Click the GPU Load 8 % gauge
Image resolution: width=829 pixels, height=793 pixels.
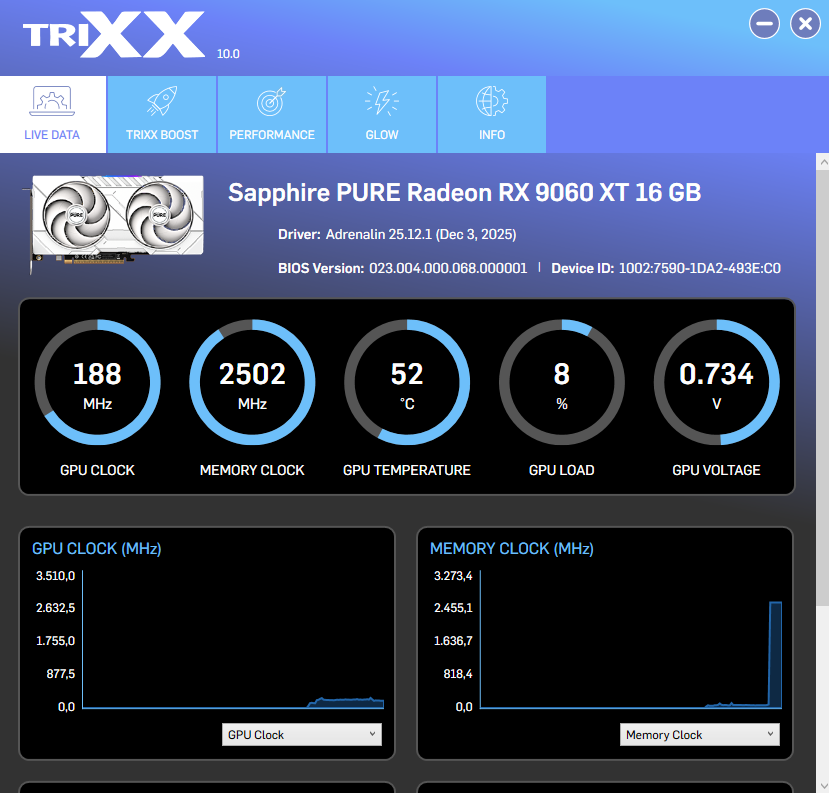point(561,382)
